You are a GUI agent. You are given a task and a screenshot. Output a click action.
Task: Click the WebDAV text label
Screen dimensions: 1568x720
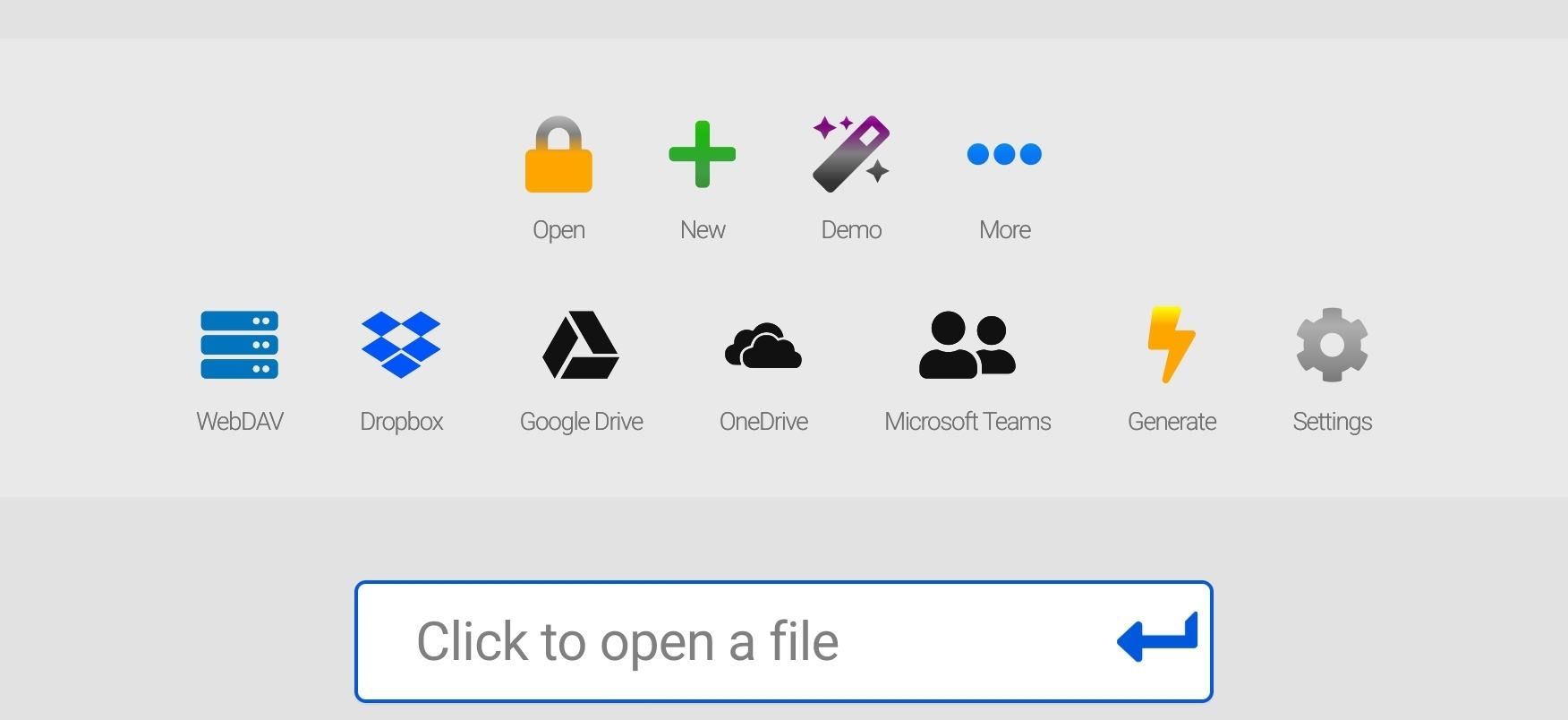pyautogui.click(x=240, y=422)
